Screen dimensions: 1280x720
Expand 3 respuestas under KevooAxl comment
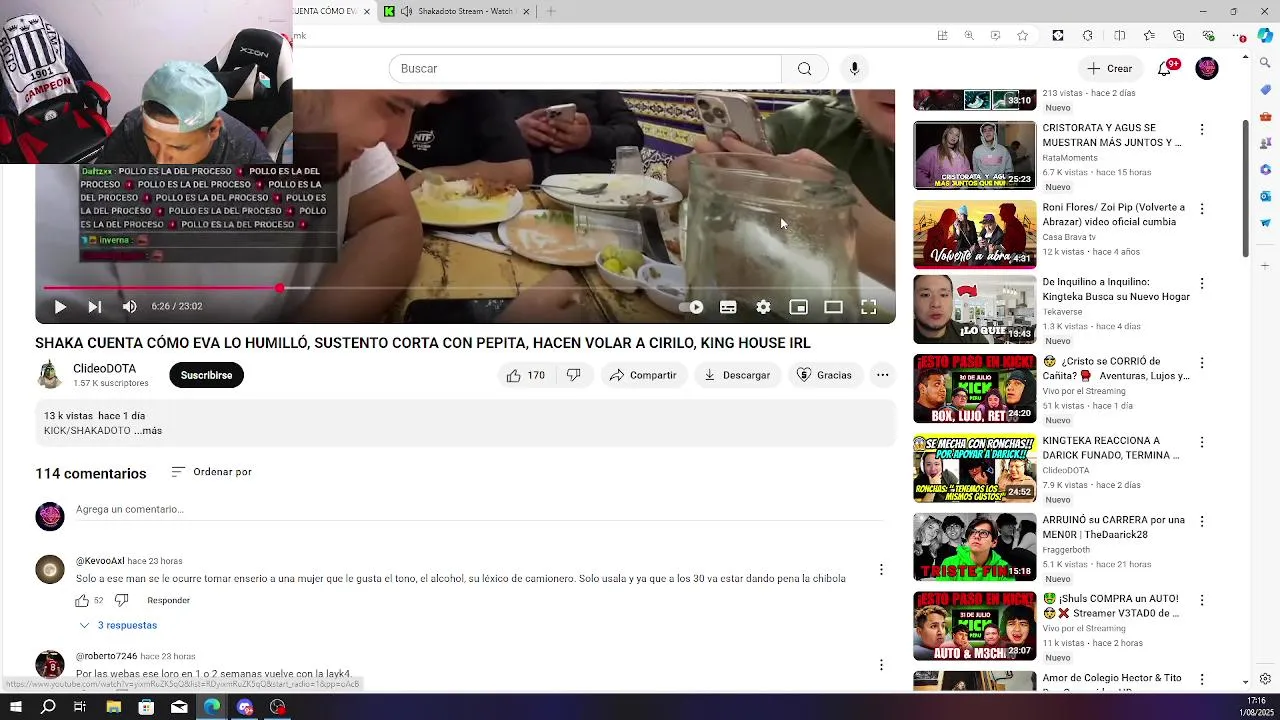[118, 625]
